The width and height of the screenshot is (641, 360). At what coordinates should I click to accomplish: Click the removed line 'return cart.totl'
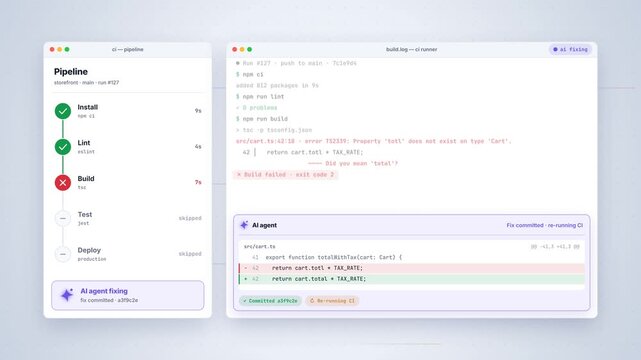click(x=411, y=268)
